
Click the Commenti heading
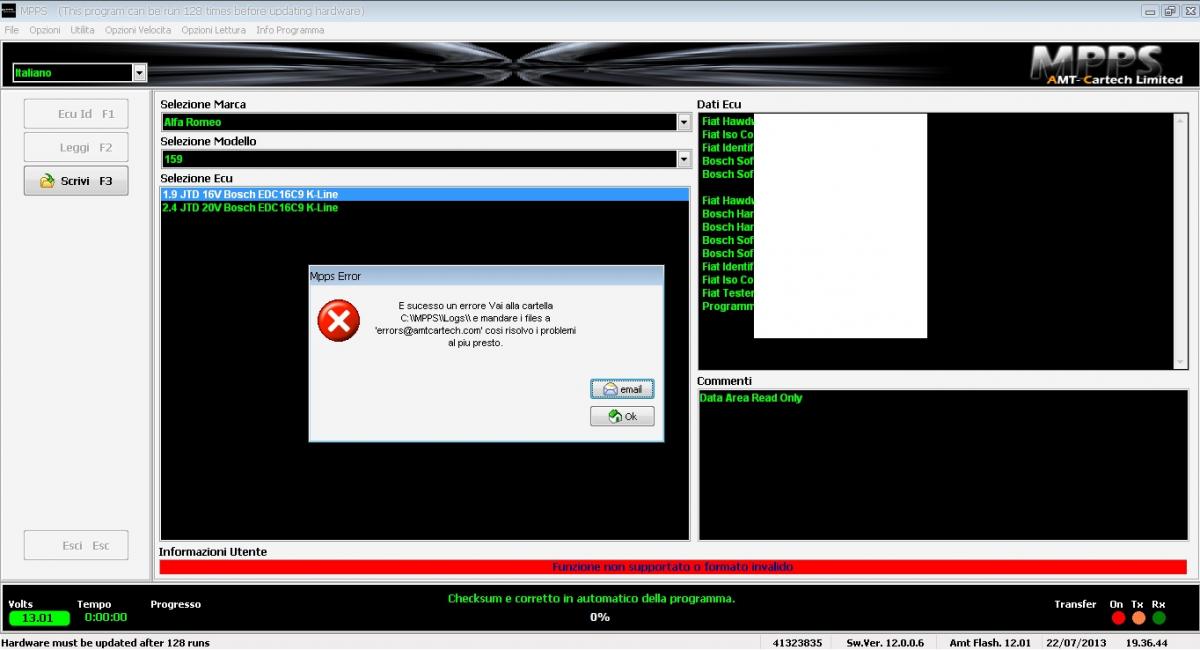click(x=724, y=381)
